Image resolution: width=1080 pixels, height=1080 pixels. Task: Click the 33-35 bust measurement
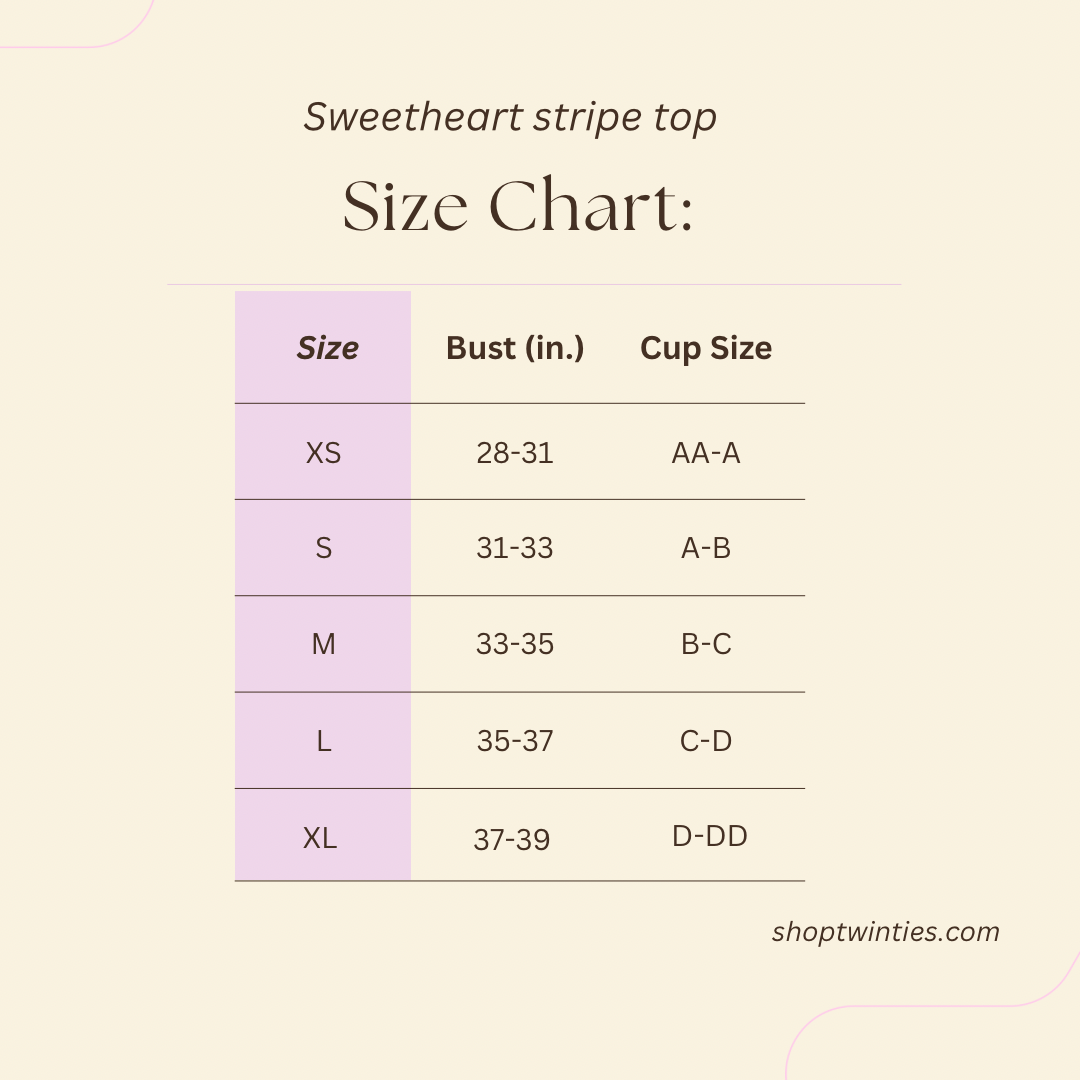tap(515, 644)
